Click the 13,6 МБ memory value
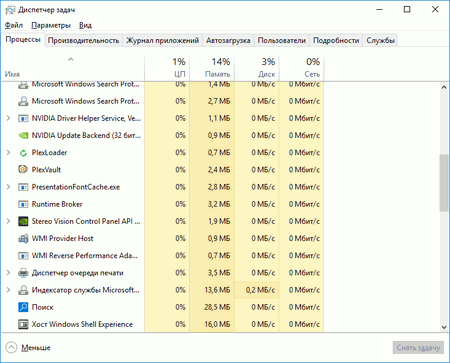The image size is (450, 363). pos(217,290)
